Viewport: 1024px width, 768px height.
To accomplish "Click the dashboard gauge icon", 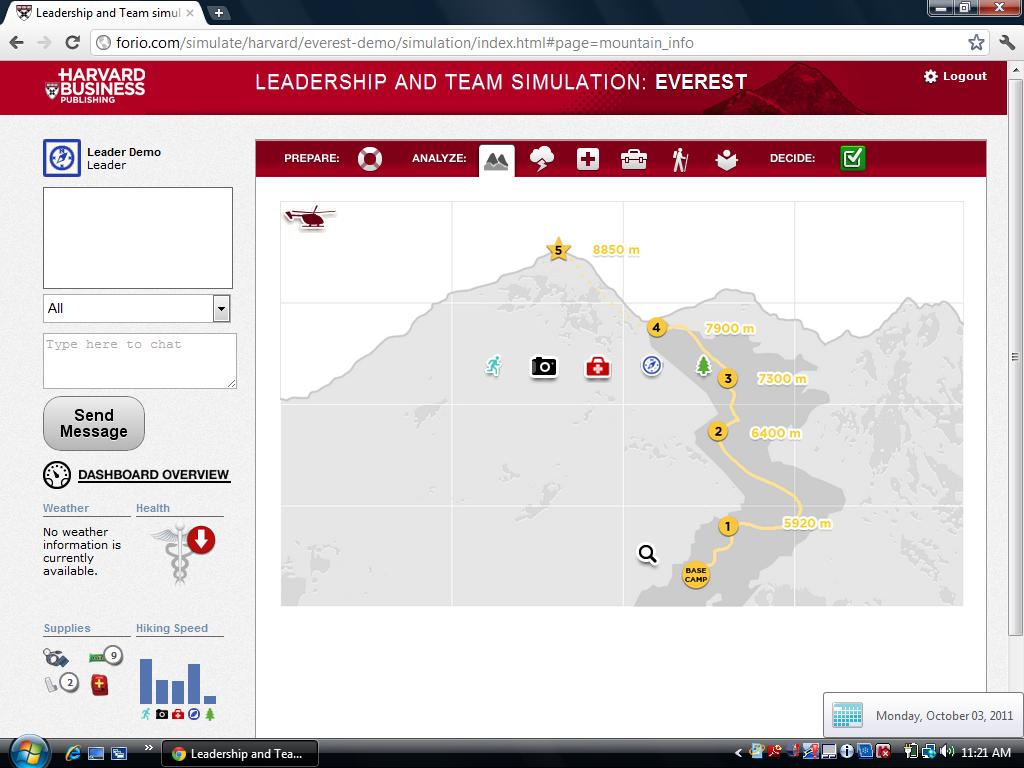I will click(x=57, y=475).
